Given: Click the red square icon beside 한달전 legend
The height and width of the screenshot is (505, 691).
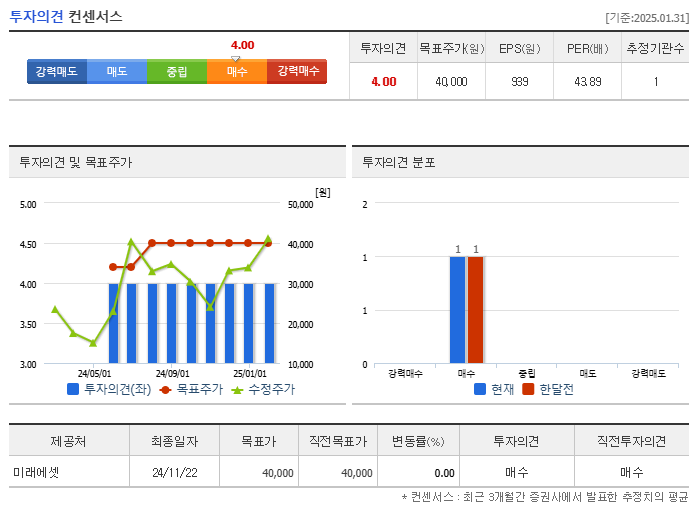Looking at the screenshot, I should tap(528, 389).
